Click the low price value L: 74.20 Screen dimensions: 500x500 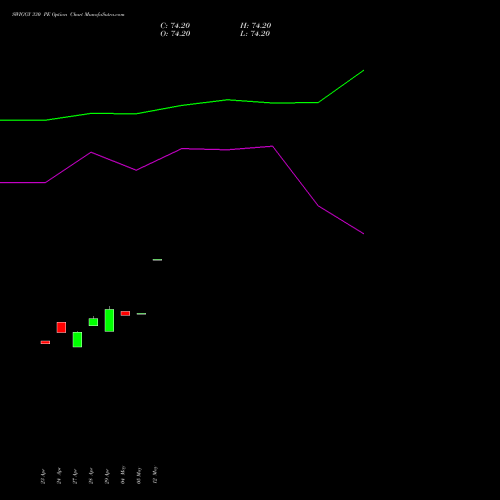tap(255, 34)
